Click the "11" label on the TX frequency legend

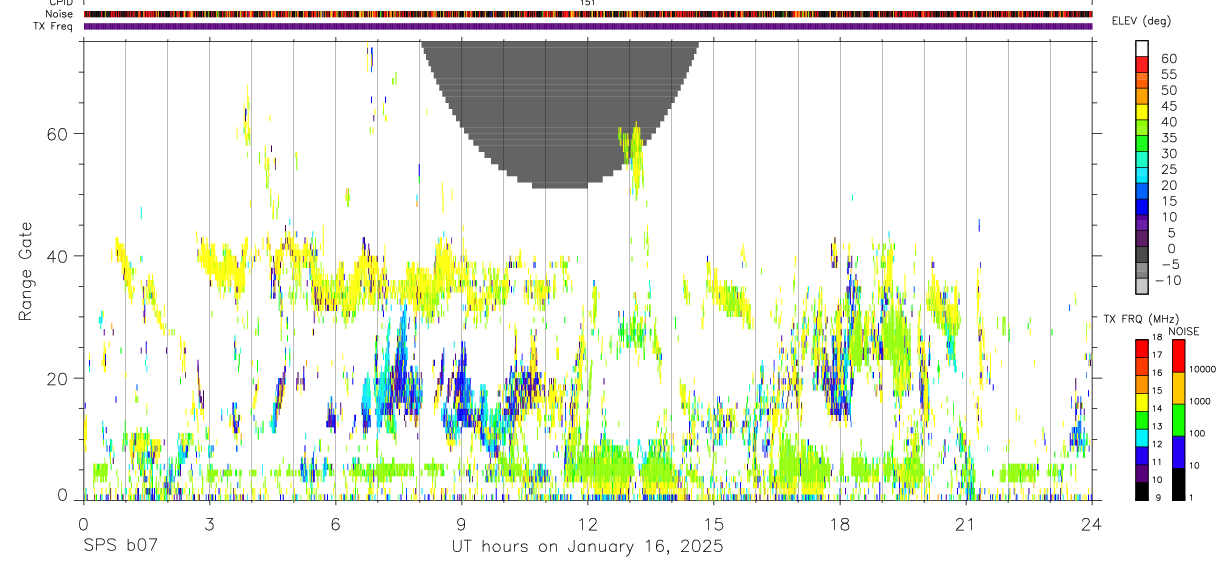(1156, 462)
